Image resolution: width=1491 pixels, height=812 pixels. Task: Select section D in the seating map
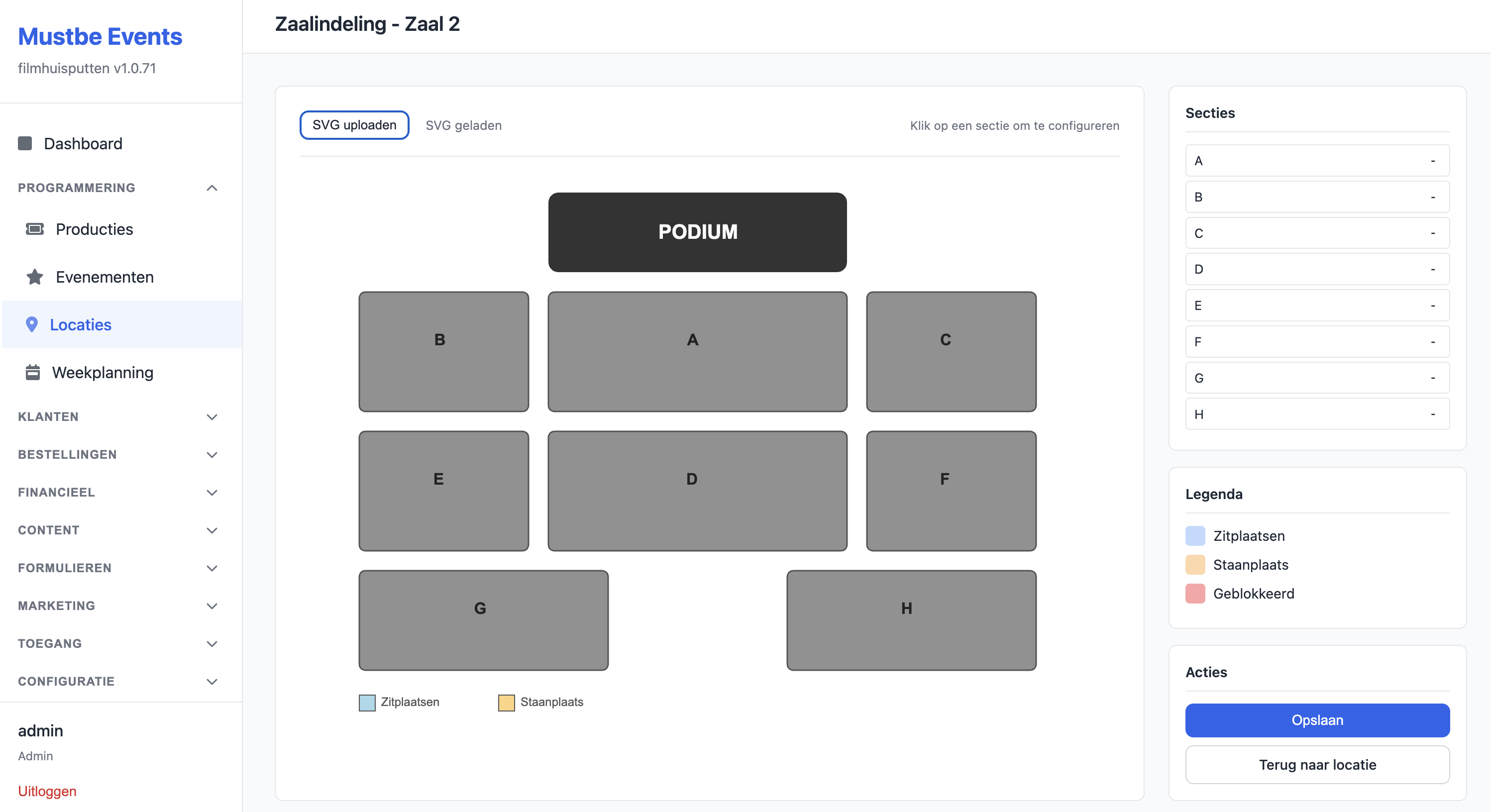[x=696, y=491]
